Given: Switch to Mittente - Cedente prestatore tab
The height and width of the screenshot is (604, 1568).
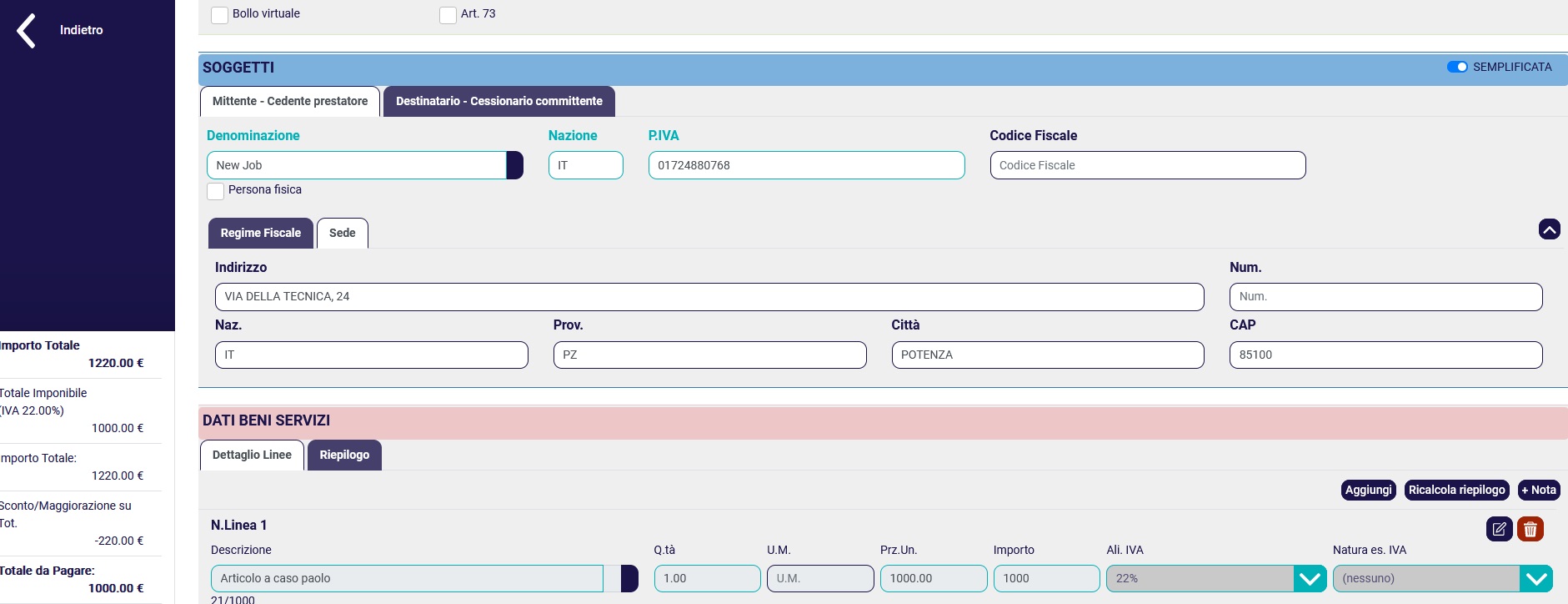Looking at the screenshot, I should (x=290, y=101).
